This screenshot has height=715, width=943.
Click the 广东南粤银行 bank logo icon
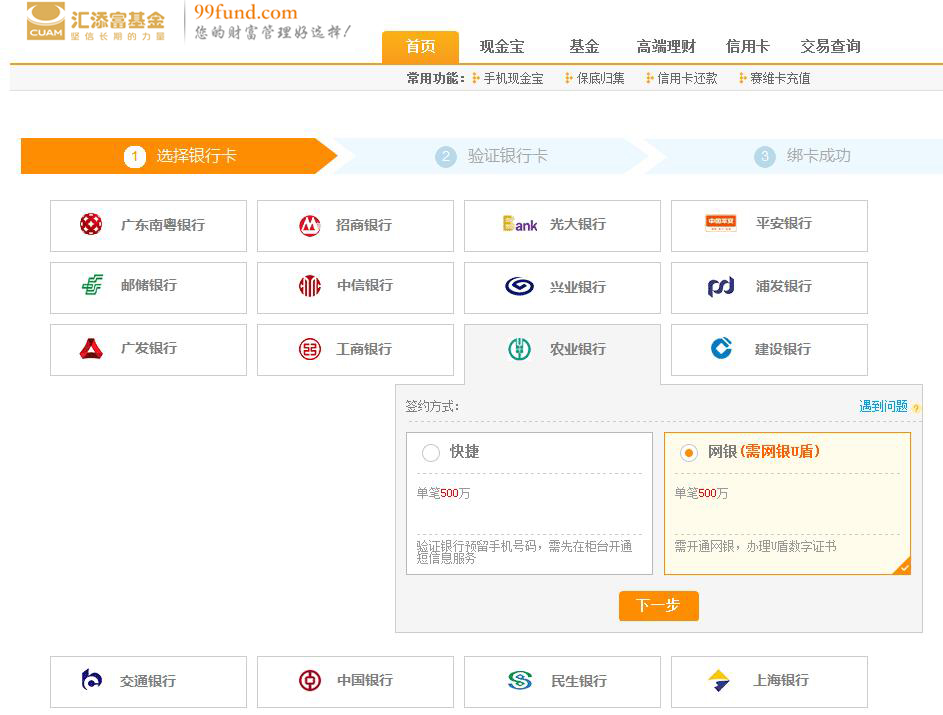[91, 225]
